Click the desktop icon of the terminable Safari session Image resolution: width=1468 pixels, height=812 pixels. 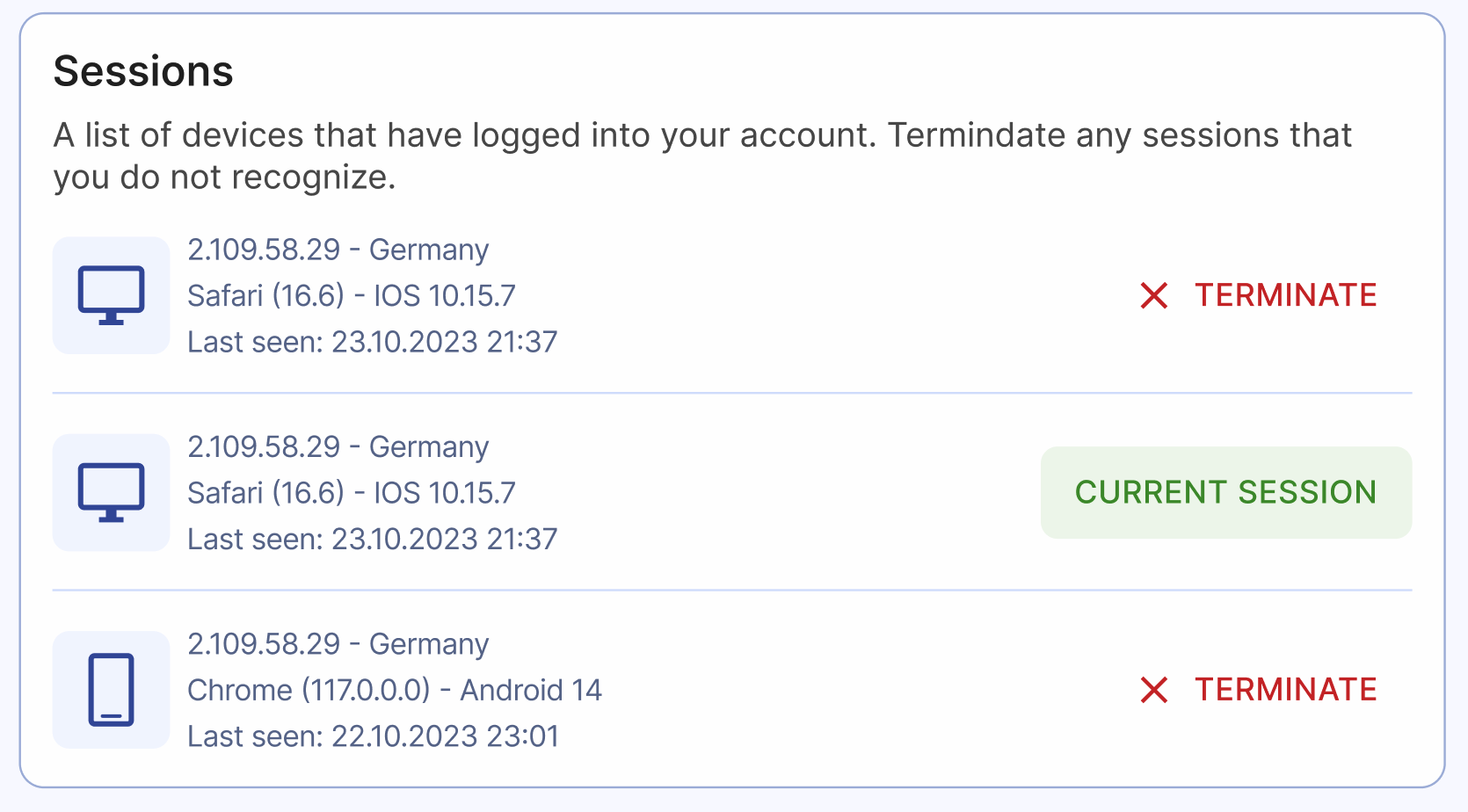[111, 295]
